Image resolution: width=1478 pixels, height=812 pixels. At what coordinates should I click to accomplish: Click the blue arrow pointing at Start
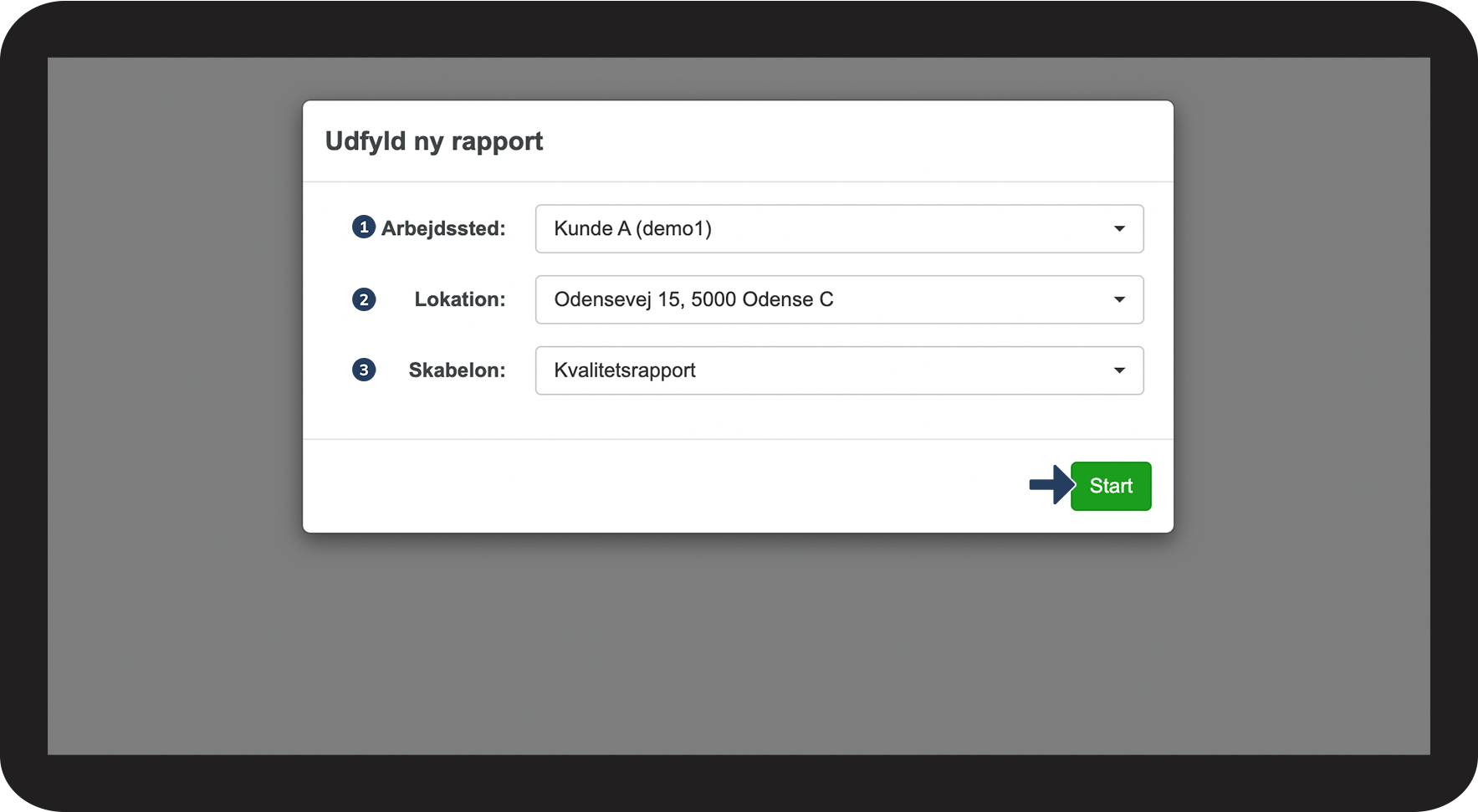point(1051,485)
